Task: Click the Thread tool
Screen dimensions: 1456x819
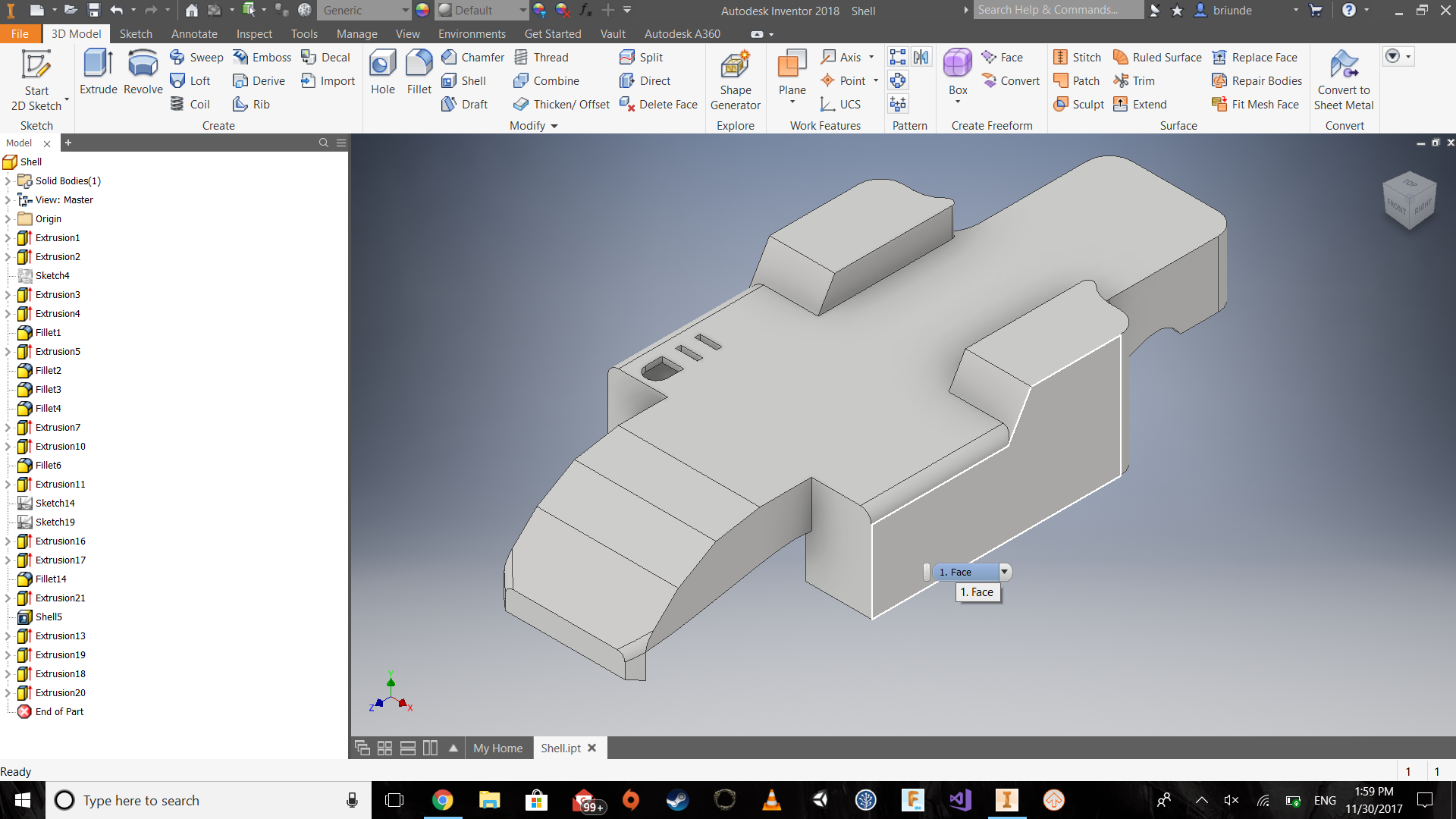Action: (x=541, y=57)
